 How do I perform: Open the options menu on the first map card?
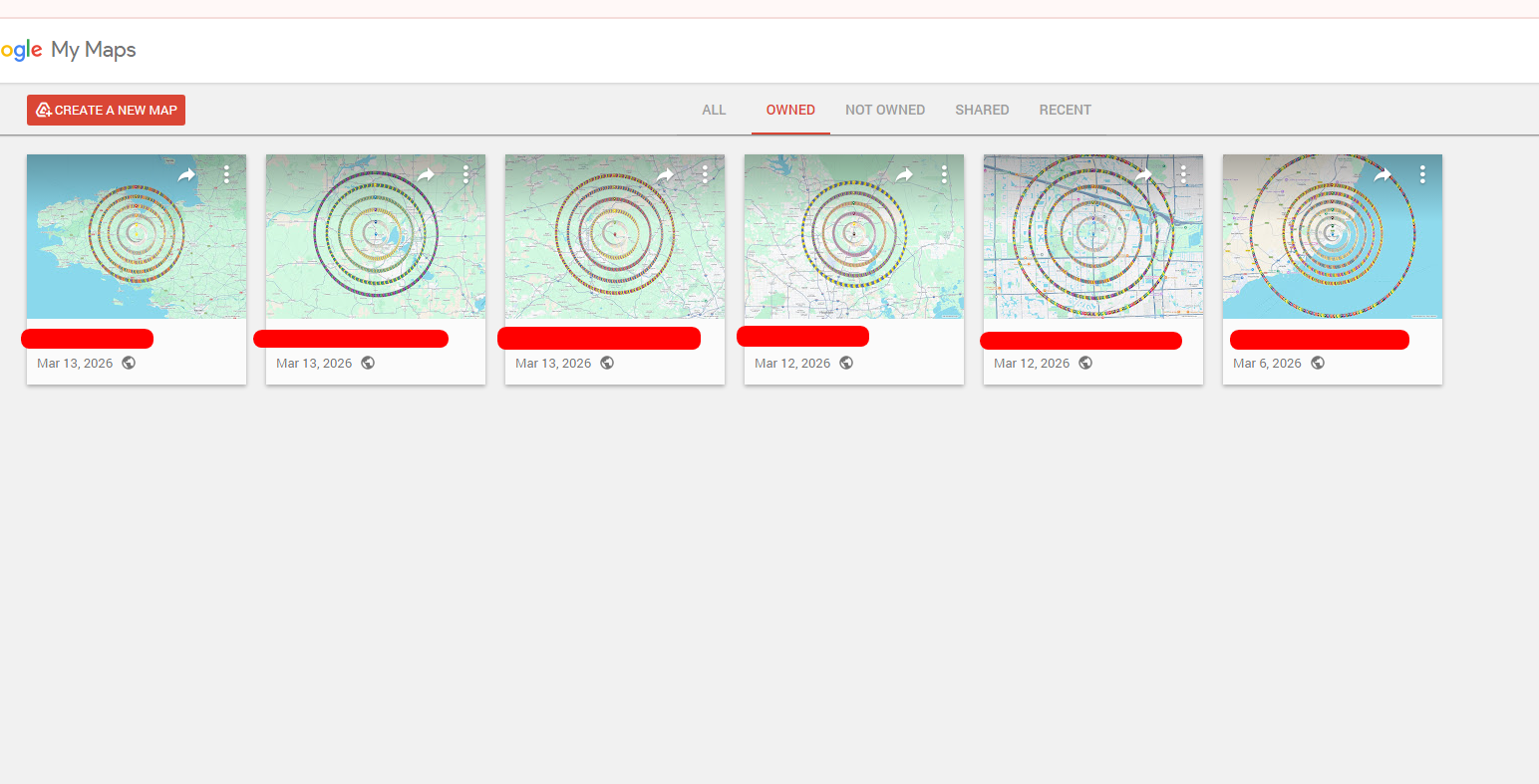(226, 173)
